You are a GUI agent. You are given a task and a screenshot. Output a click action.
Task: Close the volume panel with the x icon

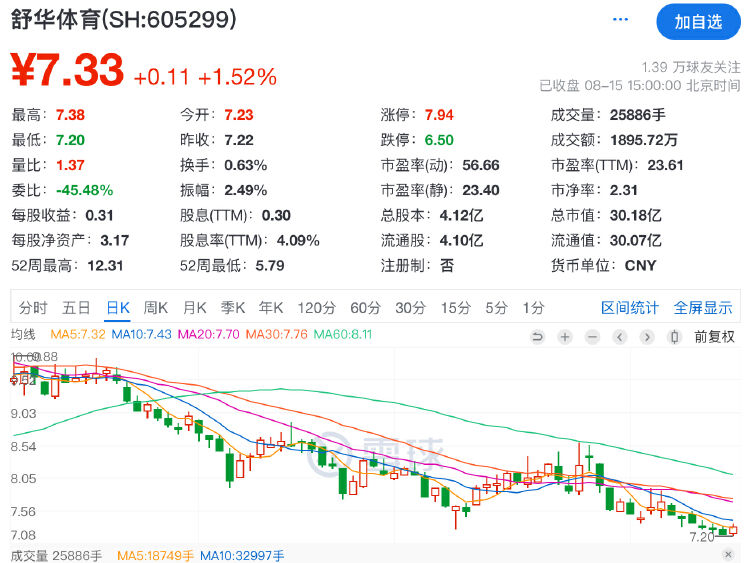(728, 554)
